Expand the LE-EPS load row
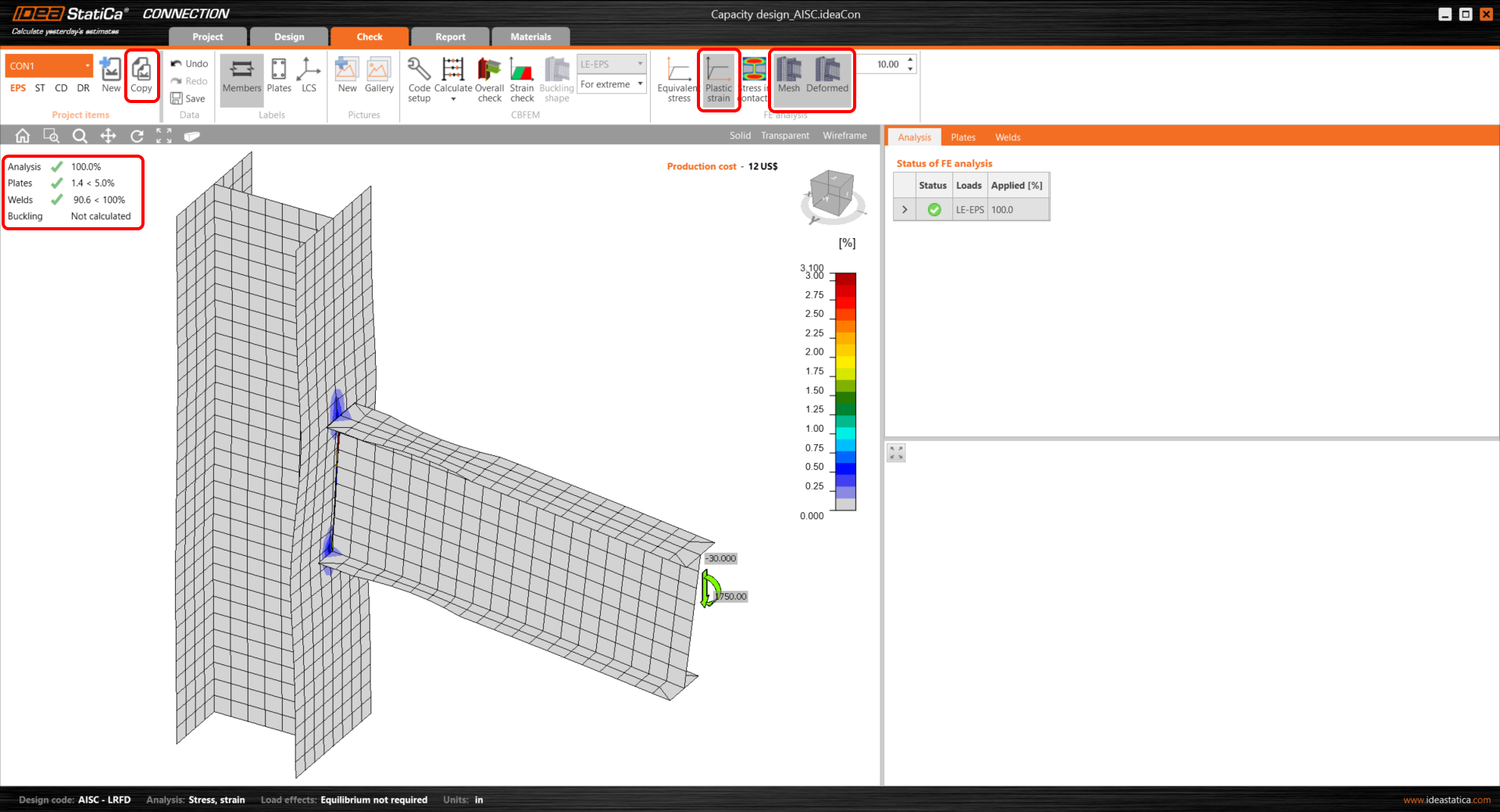Screen dimensions: 1500x812 905,210
